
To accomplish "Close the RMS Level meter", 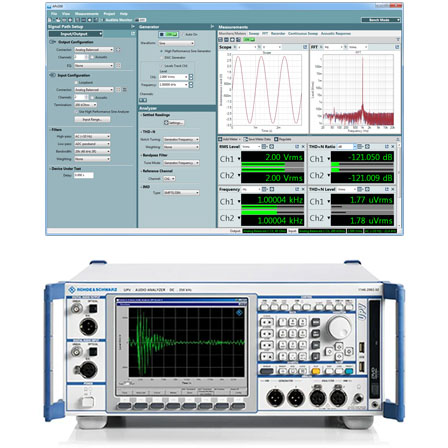I will tap(303, 147).
